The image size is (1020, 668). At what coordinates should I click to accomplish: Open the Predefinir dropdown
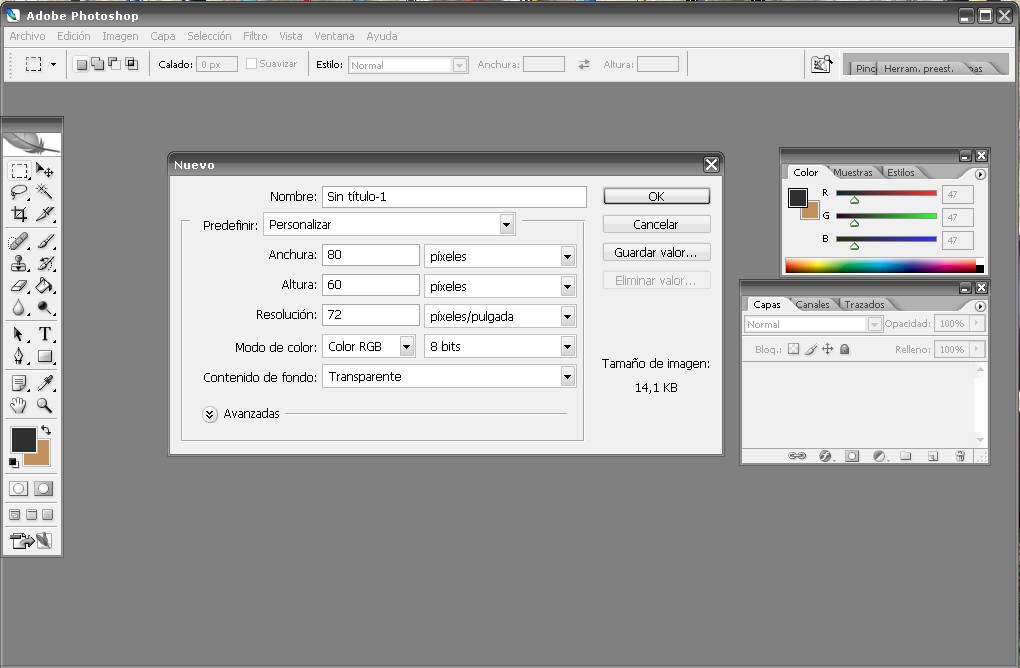click(x=506, y=225)
